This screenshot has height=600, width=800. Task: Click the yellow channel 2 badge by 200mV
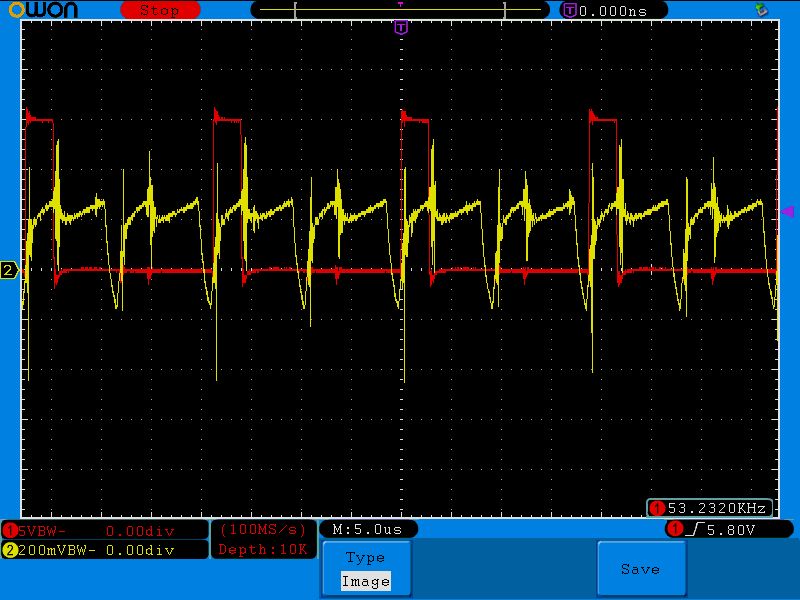(10, 550)
